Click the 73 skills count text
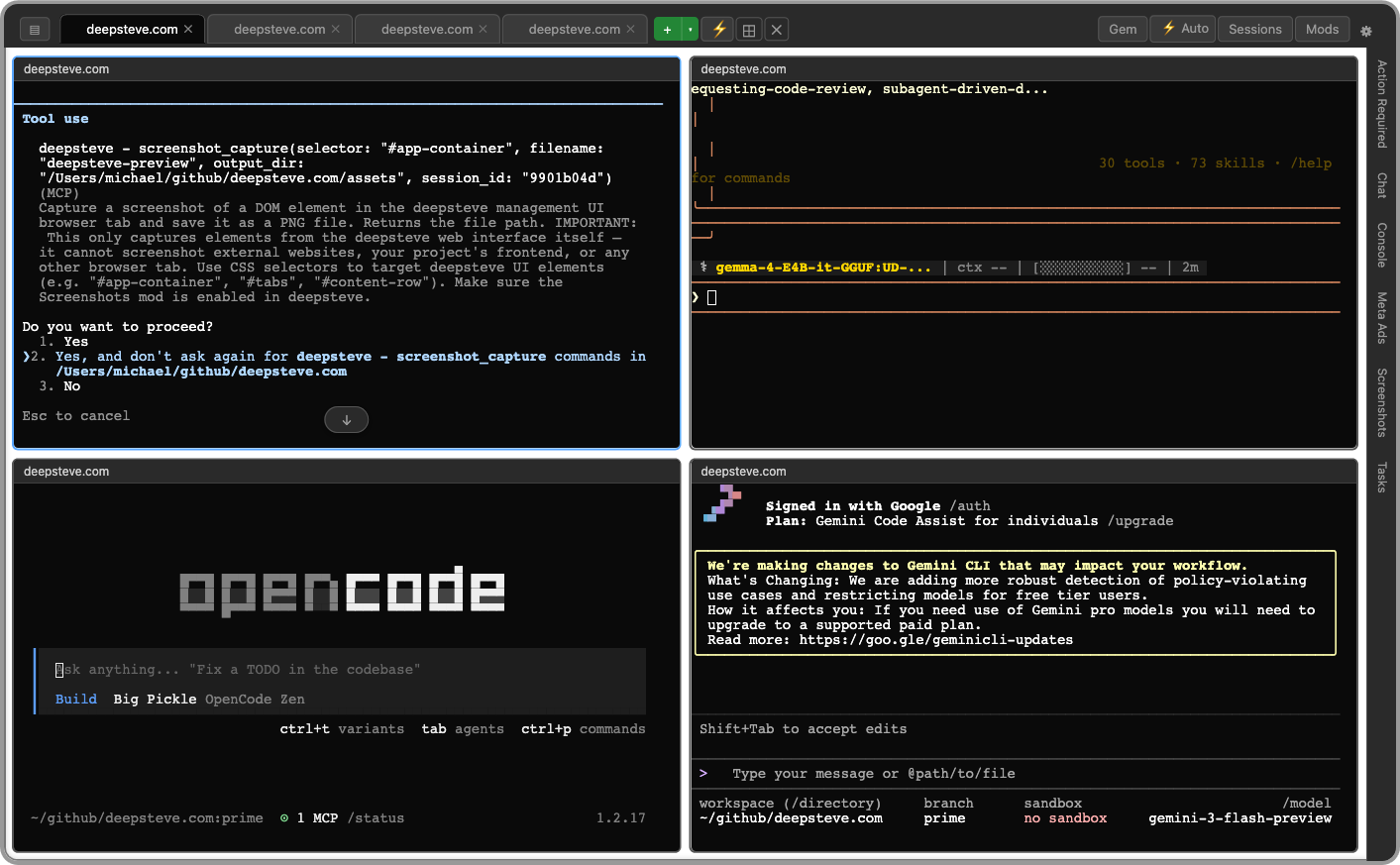The width and height of the screenshot is (1400, 865). 1227,163
